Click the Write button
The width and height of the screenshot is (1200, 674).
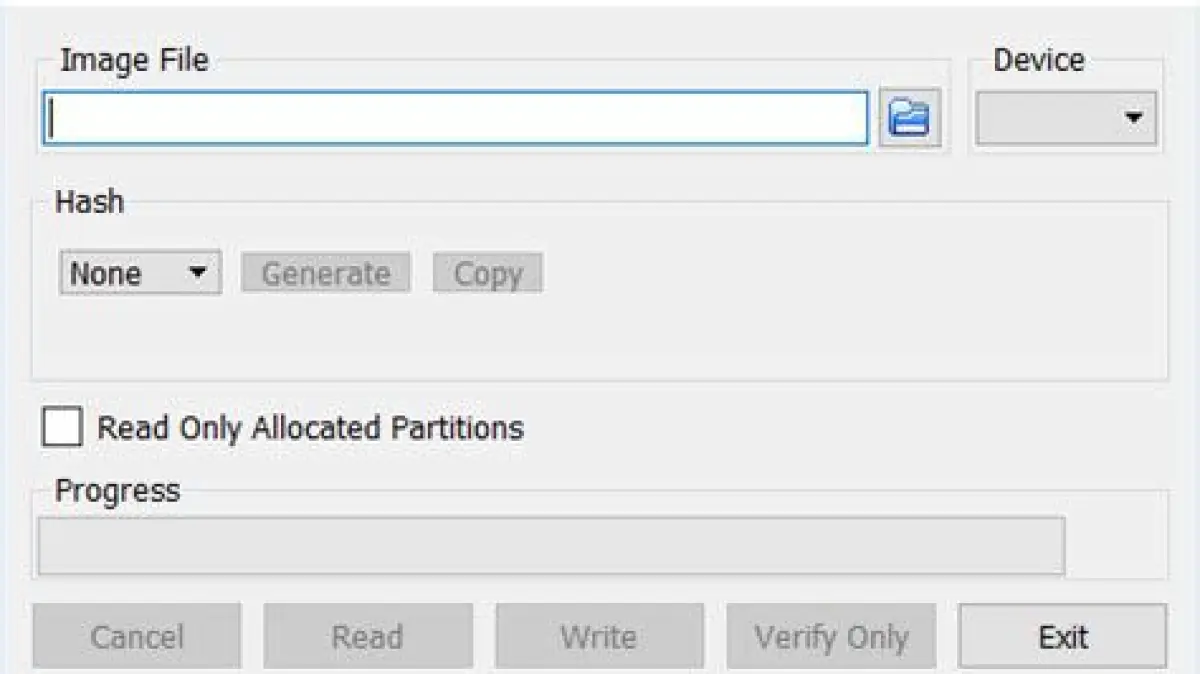[x=598, y=636]
